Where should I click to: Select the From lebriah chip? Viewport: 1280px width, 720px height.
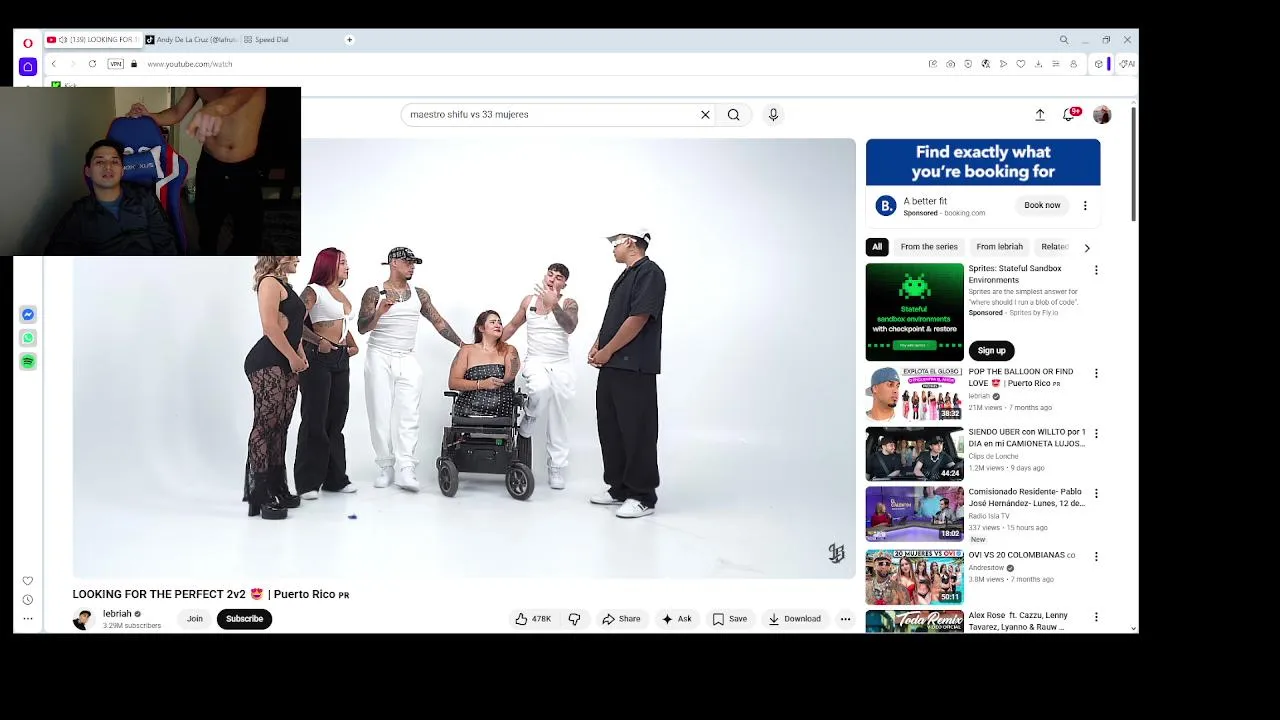1000,246
